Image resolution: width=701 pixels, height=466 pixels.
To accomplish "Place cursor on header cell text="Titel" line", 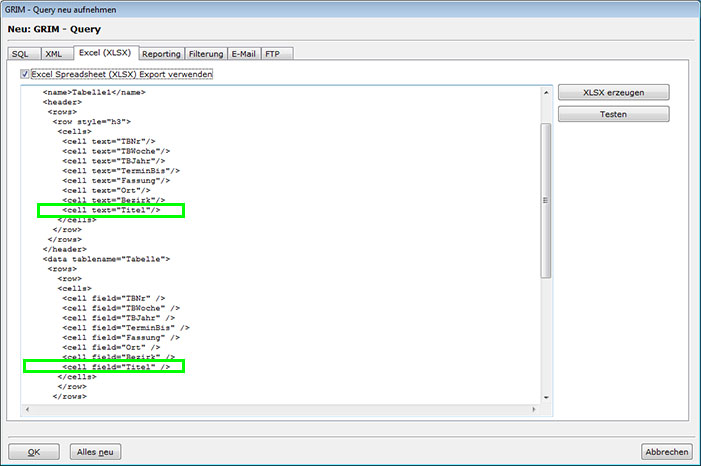I will pyautogui.click(x=111, y=210).
